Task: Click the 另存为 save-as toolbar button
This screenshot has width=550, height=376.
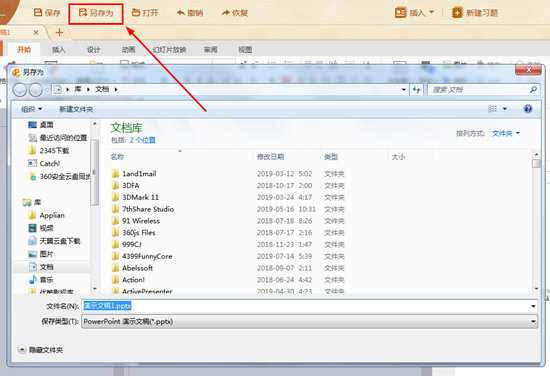Action: point(96,13)
